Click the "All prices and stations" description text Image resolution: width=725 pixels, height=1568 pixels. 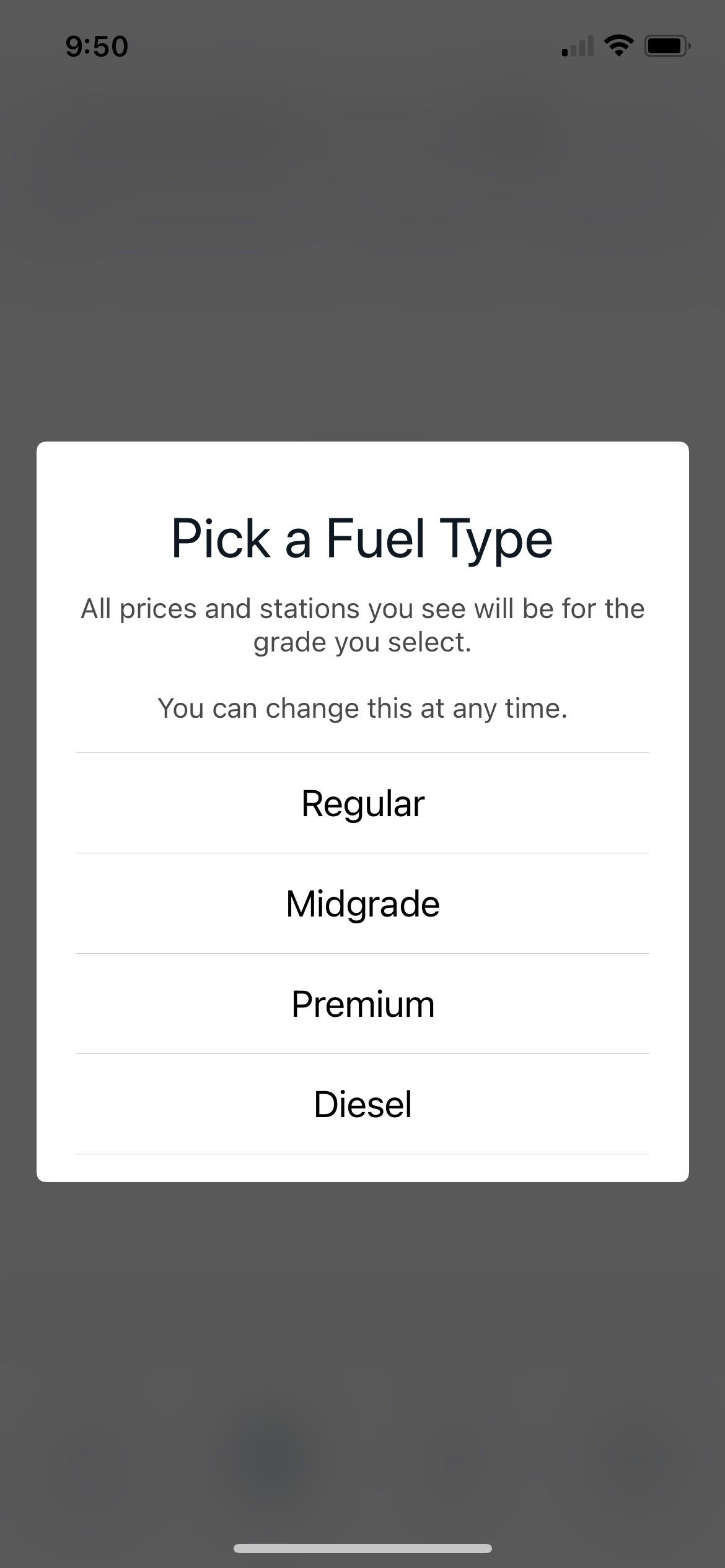tap(362, 625)
